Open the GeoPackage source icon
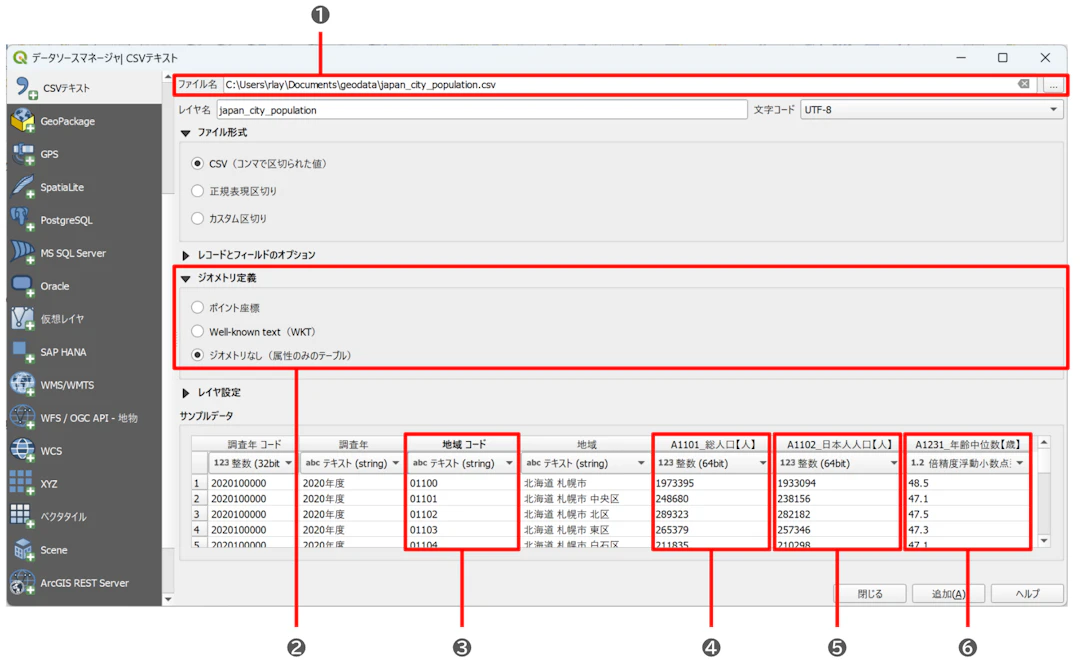Screen dimensions: 1080x666 23,121
